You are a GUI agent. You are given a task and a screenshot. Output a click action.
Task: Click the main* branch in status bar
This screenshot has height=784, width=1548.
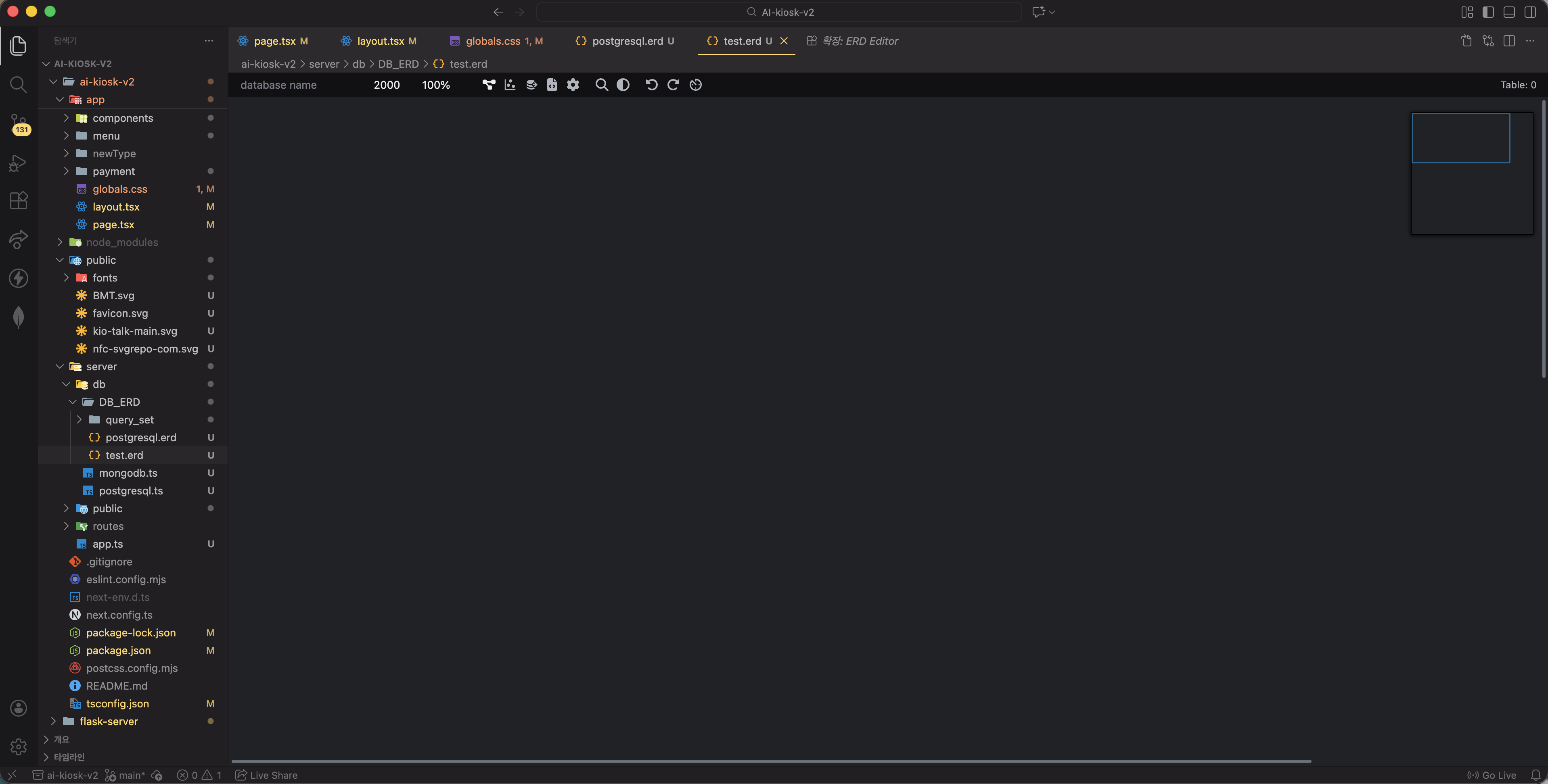click(x=125, y=775)
